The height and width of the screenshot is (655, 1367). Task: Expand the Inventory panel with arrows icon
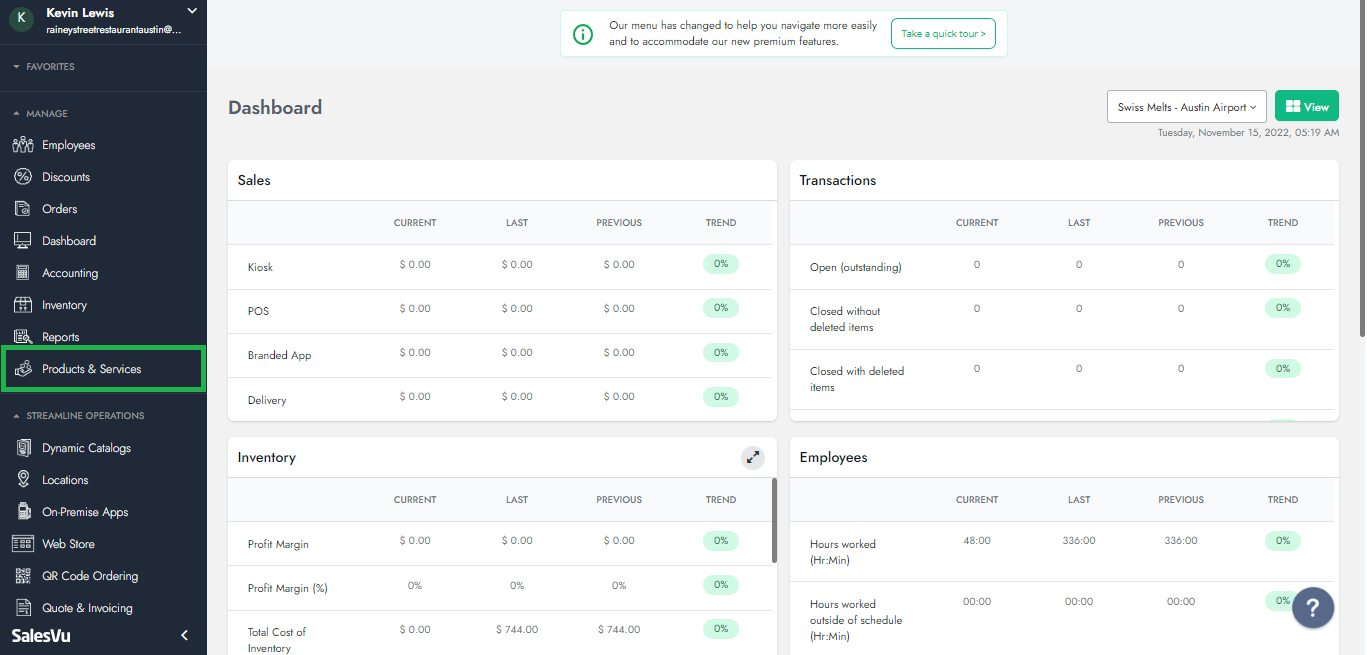tap(752, 457)
